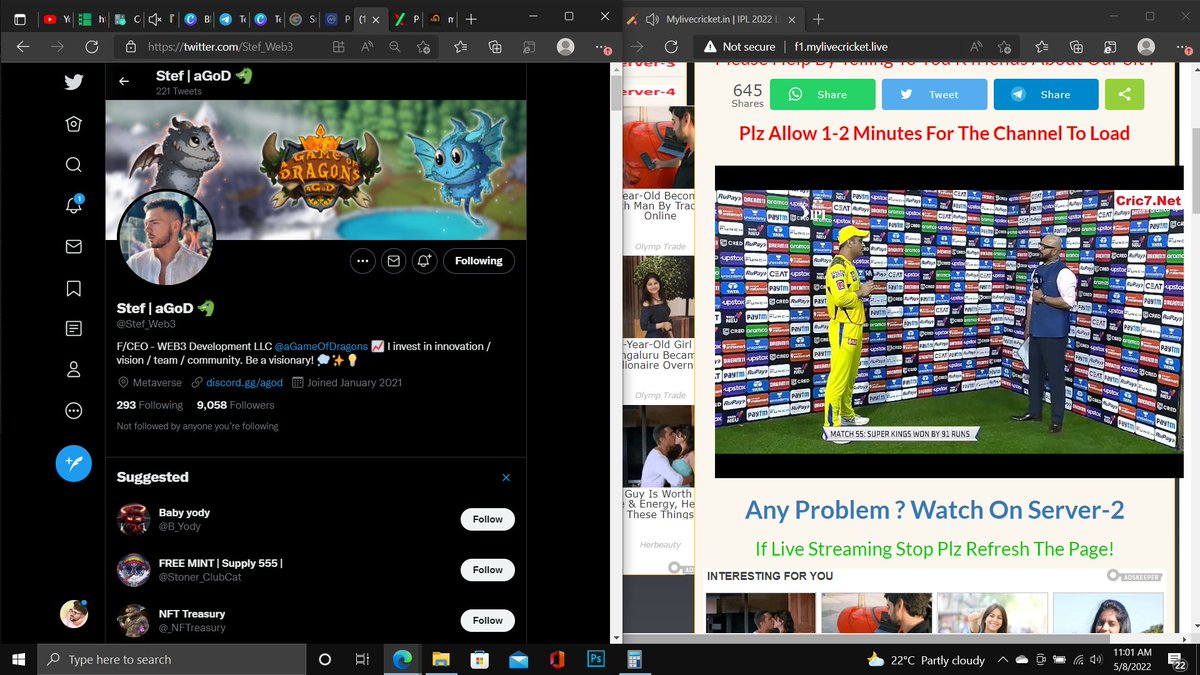Open the Explore icon in Twitter sidebar
The height and width of the screenshot is (675, 1200).
pyautogui.click(x=73, y=123)
